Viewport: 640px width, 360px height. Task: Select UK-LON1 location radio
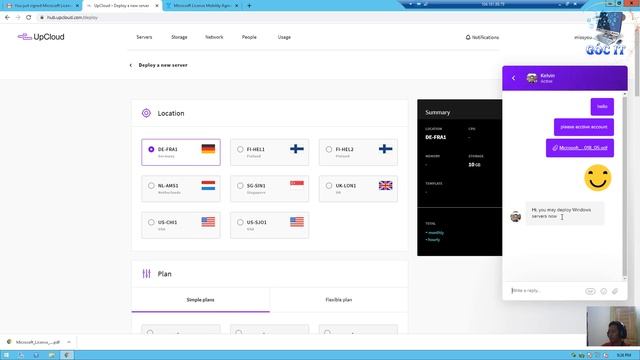click(329, 186)
